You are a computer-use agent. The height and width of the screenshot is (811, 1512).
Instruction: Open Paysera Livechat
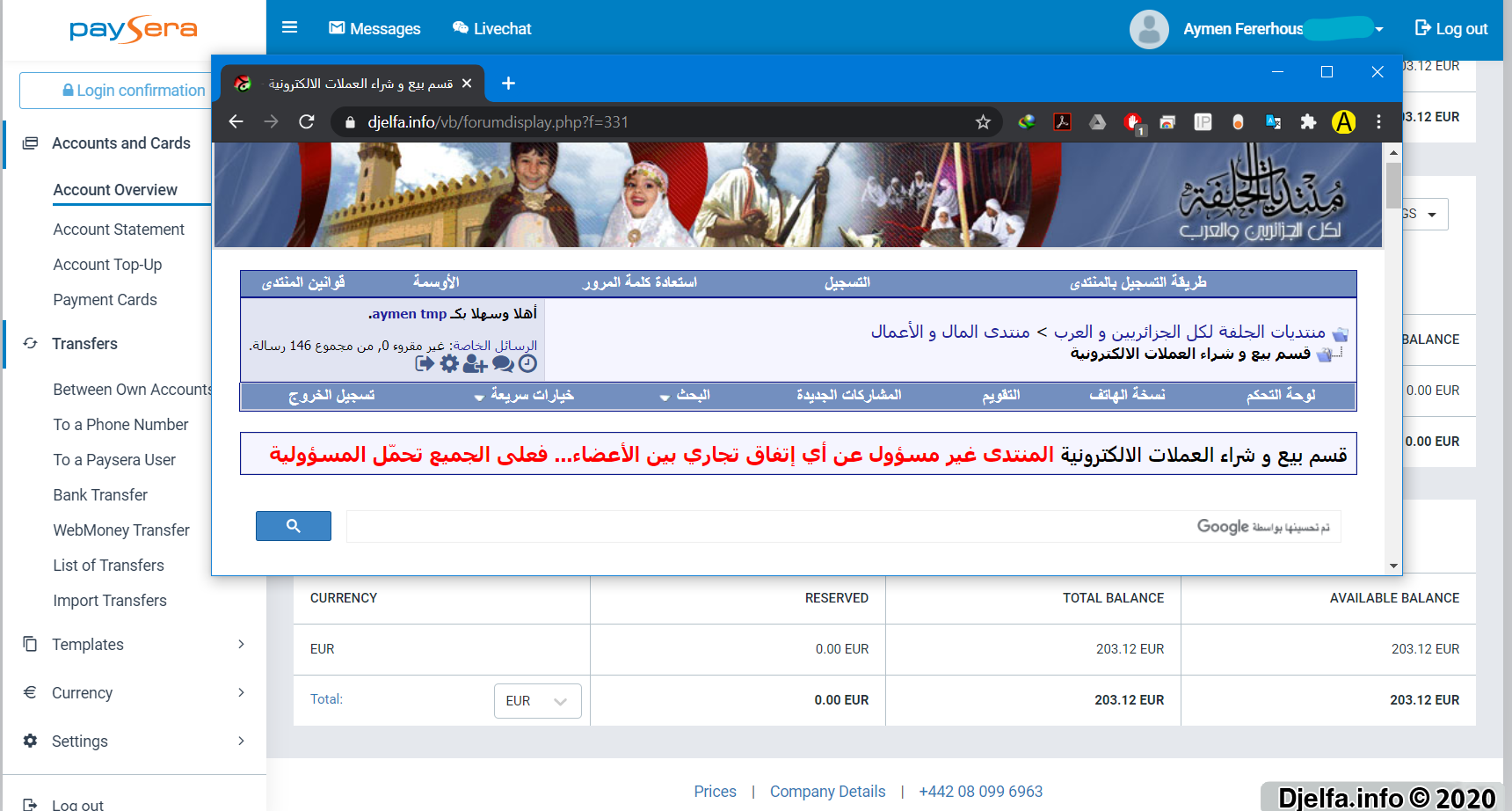pos(491,28)
